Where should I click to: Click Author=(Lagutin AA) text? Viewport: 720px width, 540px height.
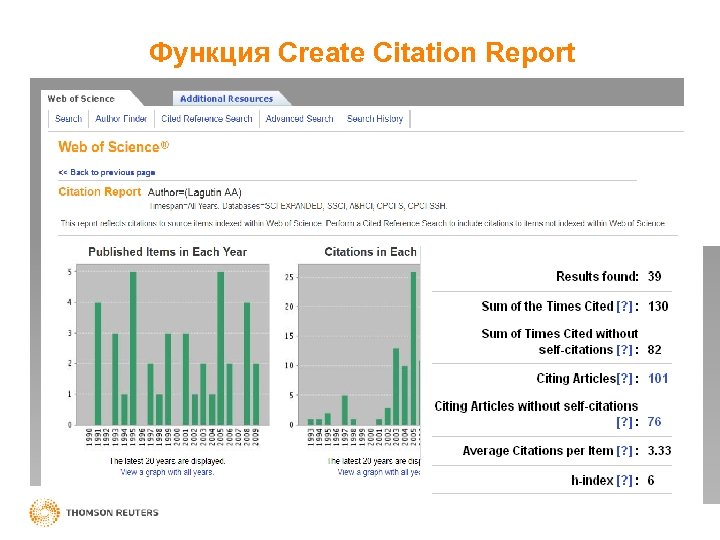click(x=195, y=192)
